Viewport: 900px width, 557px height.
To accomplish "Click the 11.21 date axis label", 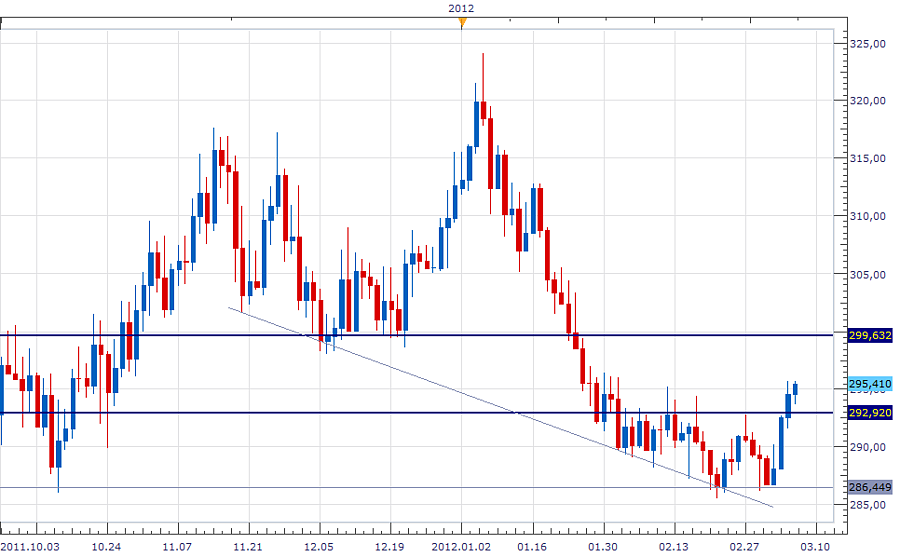I will coord(248,546).
